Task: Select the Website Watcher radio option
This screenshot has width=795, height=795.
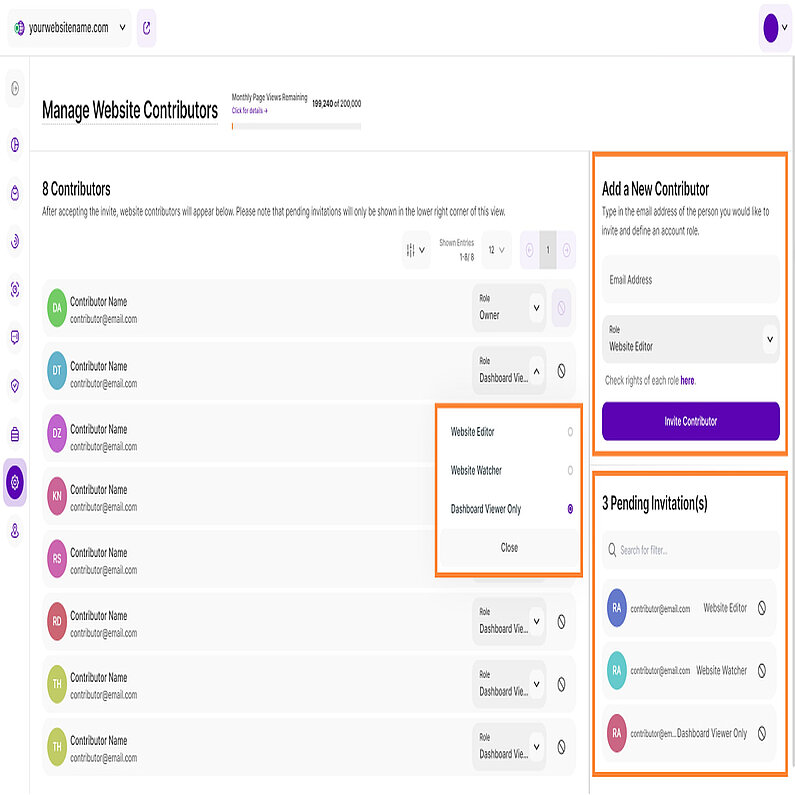Action: click(570, 470)
